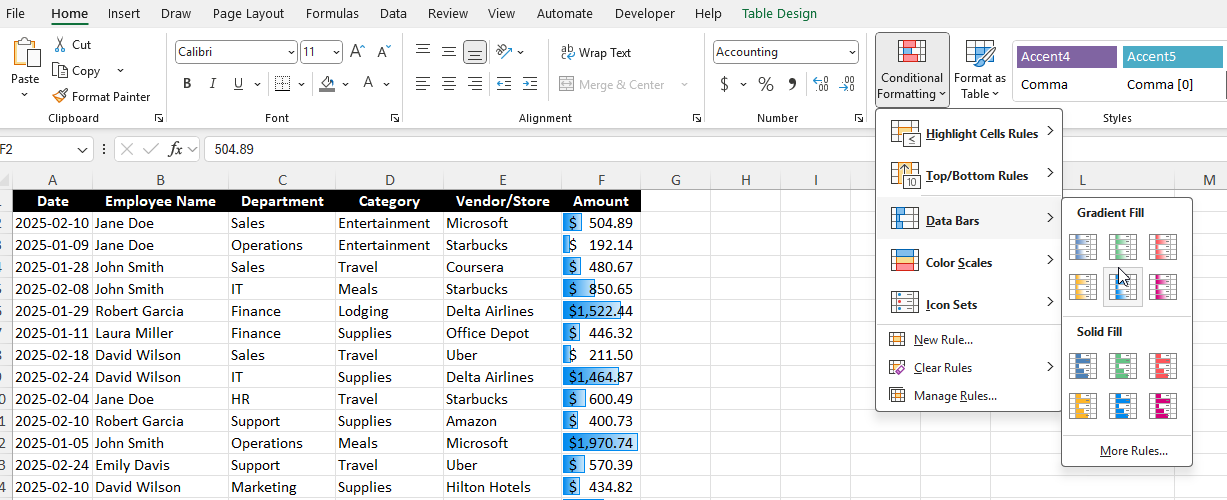Viewport: 1227px width, 500px height.
Task: Switch to the Formulas ribbon tab
Action: pyautogui.click(x=332, y=14)
